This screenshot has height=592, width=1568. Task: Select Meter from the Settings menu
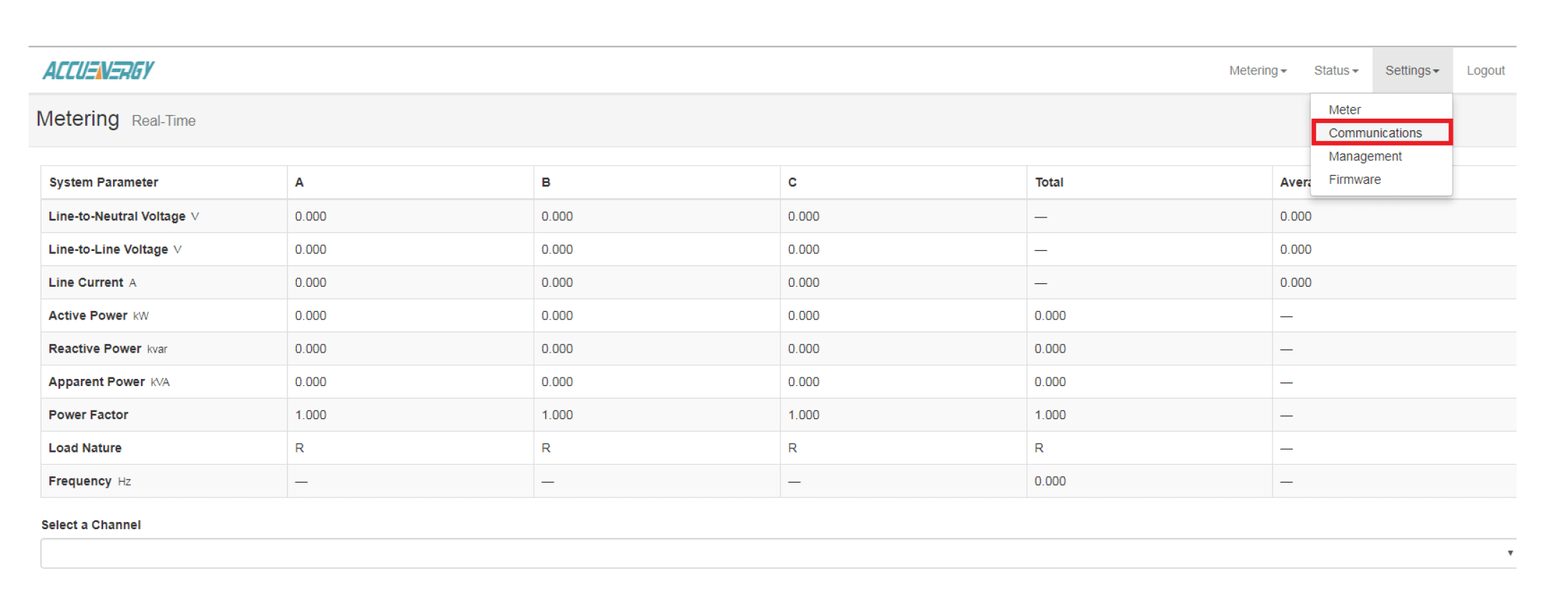1344,109
